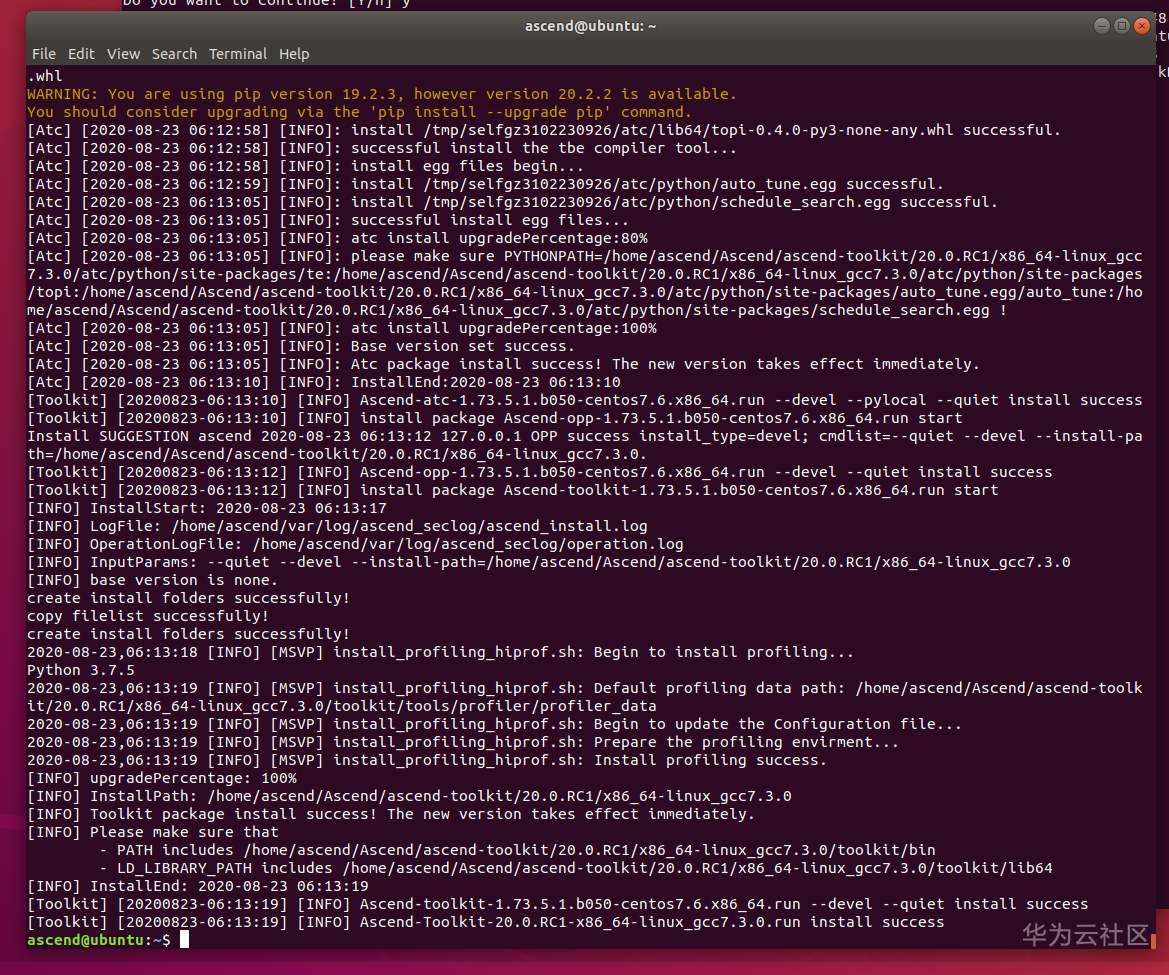Click 'Begin to update the Configuration file' line
Viewport: 1169px width, 975px height.
(x=494, y=724)
